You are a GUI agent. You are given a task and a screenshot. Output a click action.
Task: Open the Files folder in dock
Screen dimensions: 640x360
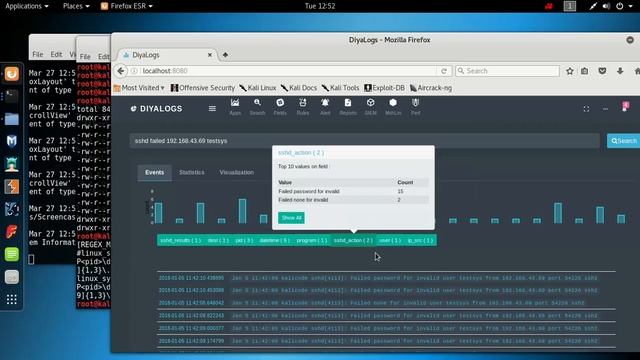point(11,119)
